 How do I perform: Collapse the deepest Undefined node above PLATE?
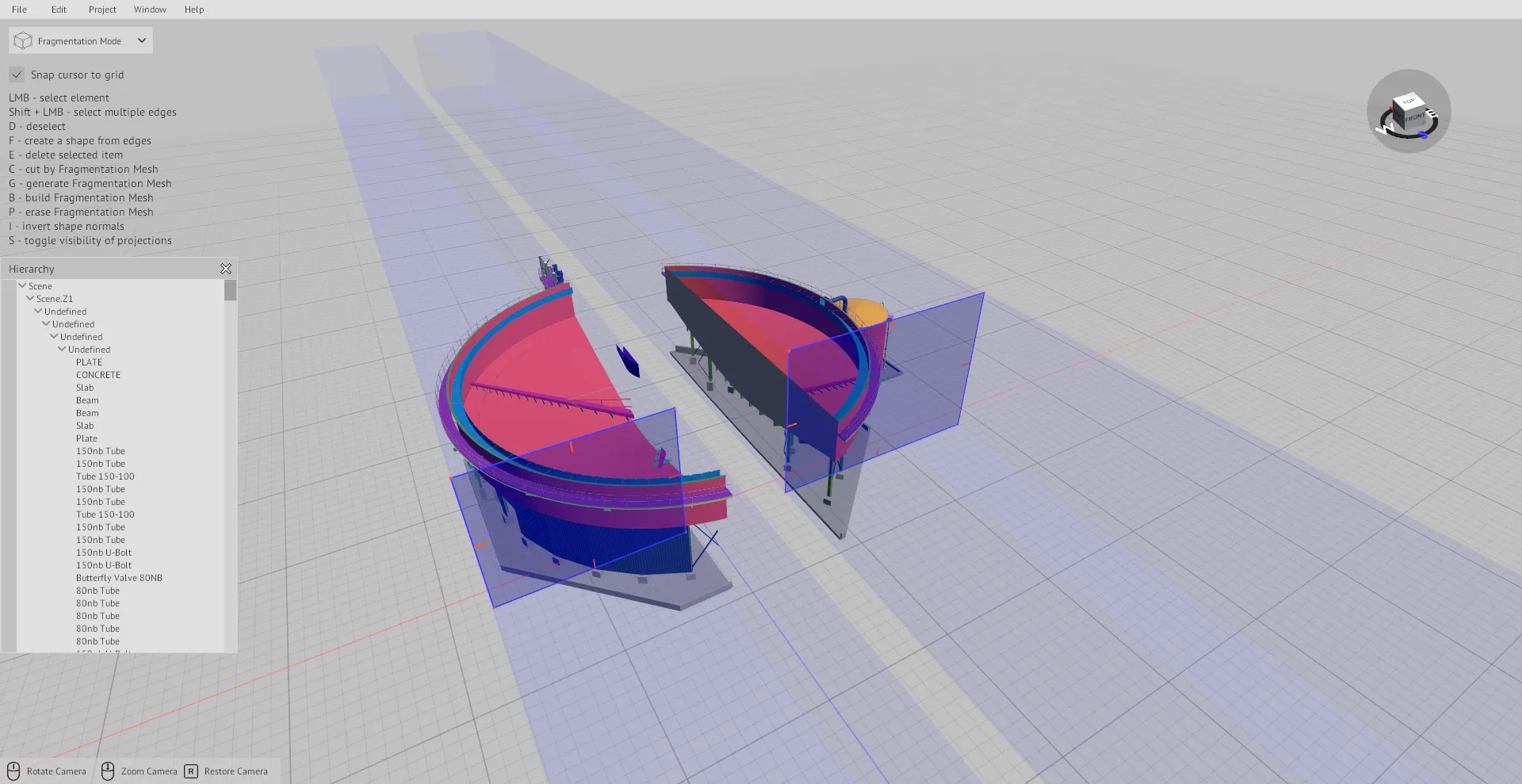(62, 349)
